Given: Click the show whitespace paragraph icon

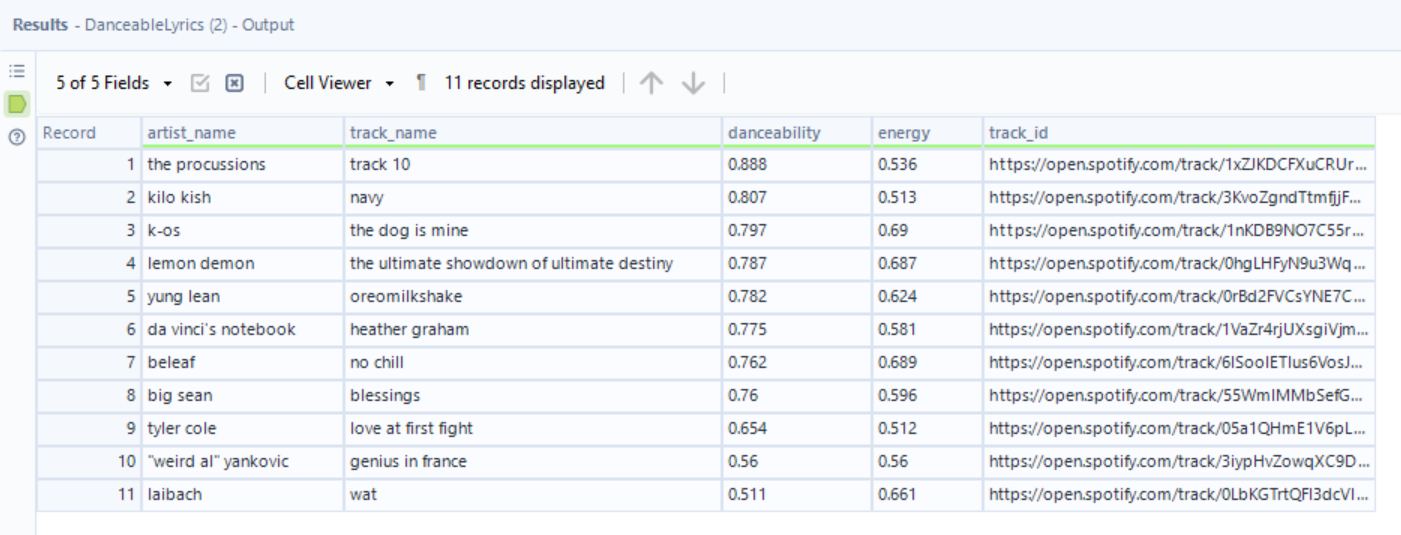Looking at the screenshot, I should tap(421, 83).
